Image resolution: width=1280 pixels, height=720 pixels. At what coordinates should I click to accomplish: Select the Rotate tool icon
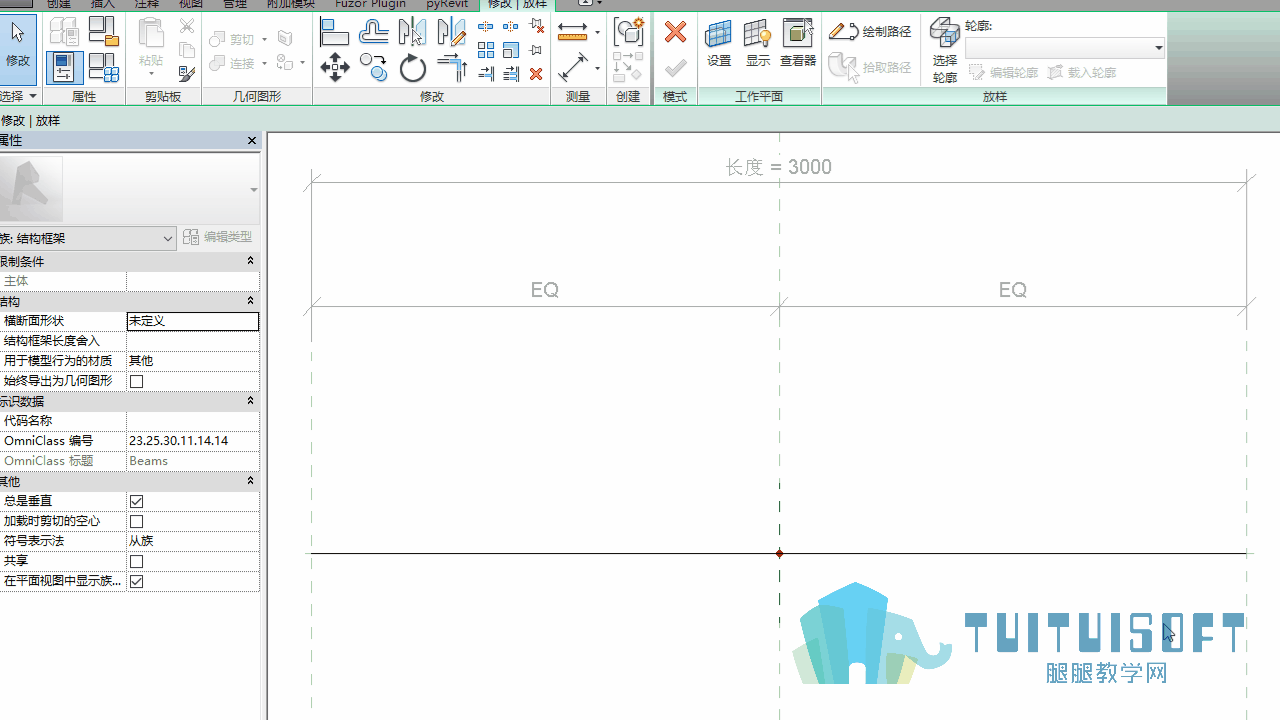(x=412, y=68)
